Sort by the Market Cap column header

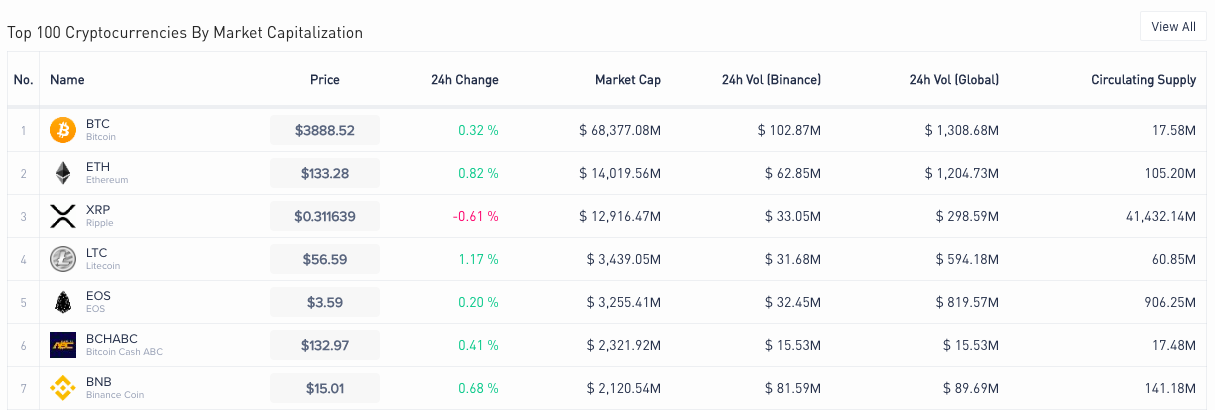coord(628,80)
